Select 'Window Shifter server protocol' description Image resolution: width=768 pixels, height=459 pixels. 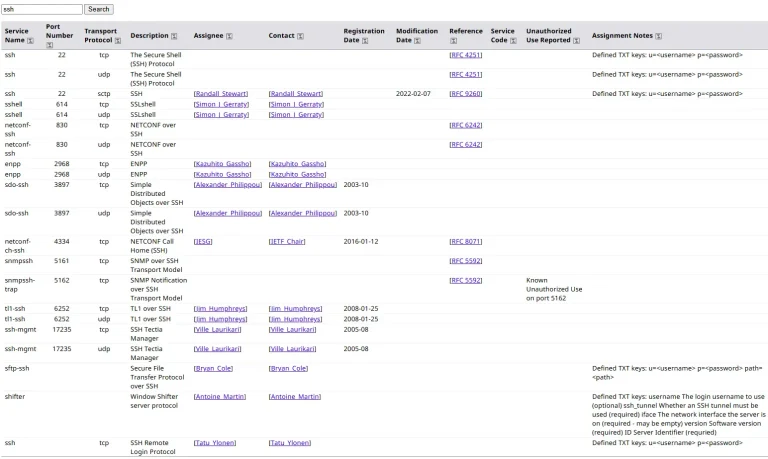pos(154,401)
